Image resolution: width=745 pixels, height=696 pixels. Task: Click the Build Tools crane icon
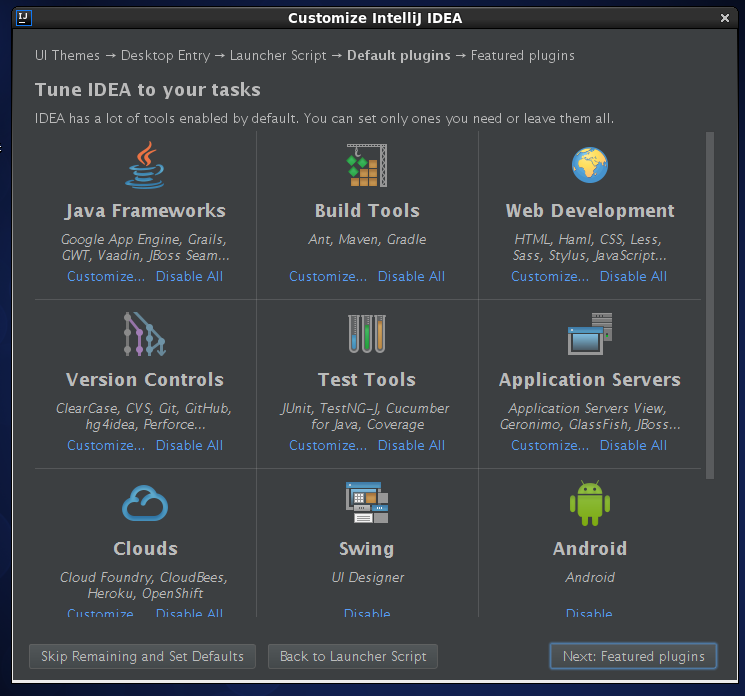click(x=367, y=165)
